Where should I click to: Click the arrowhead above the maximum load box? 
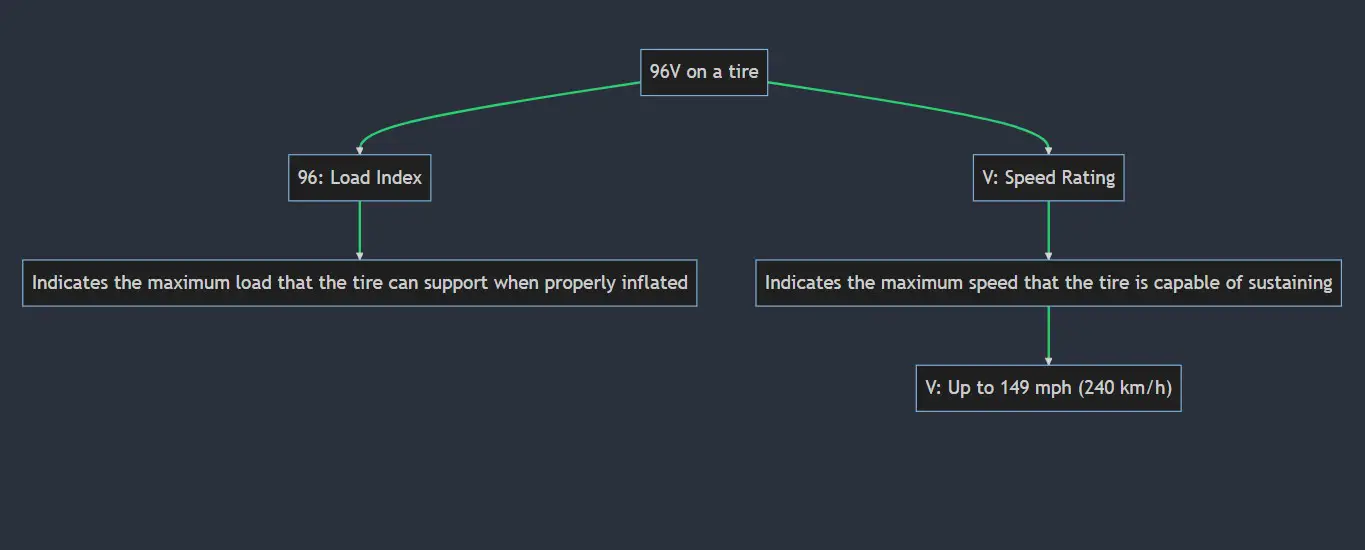pos(360,256)
